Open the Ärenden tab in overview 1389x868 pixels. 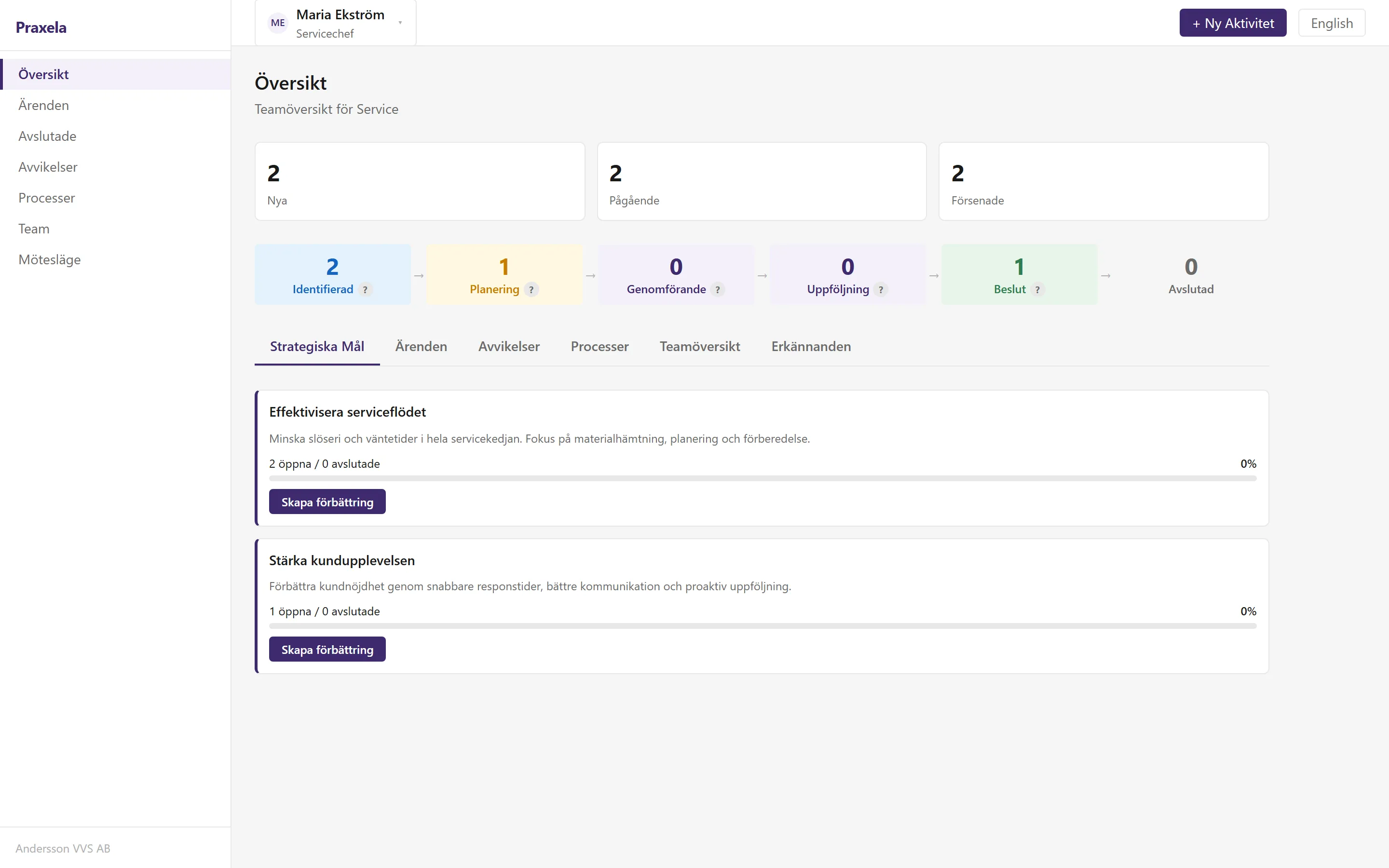click(422, 346)
